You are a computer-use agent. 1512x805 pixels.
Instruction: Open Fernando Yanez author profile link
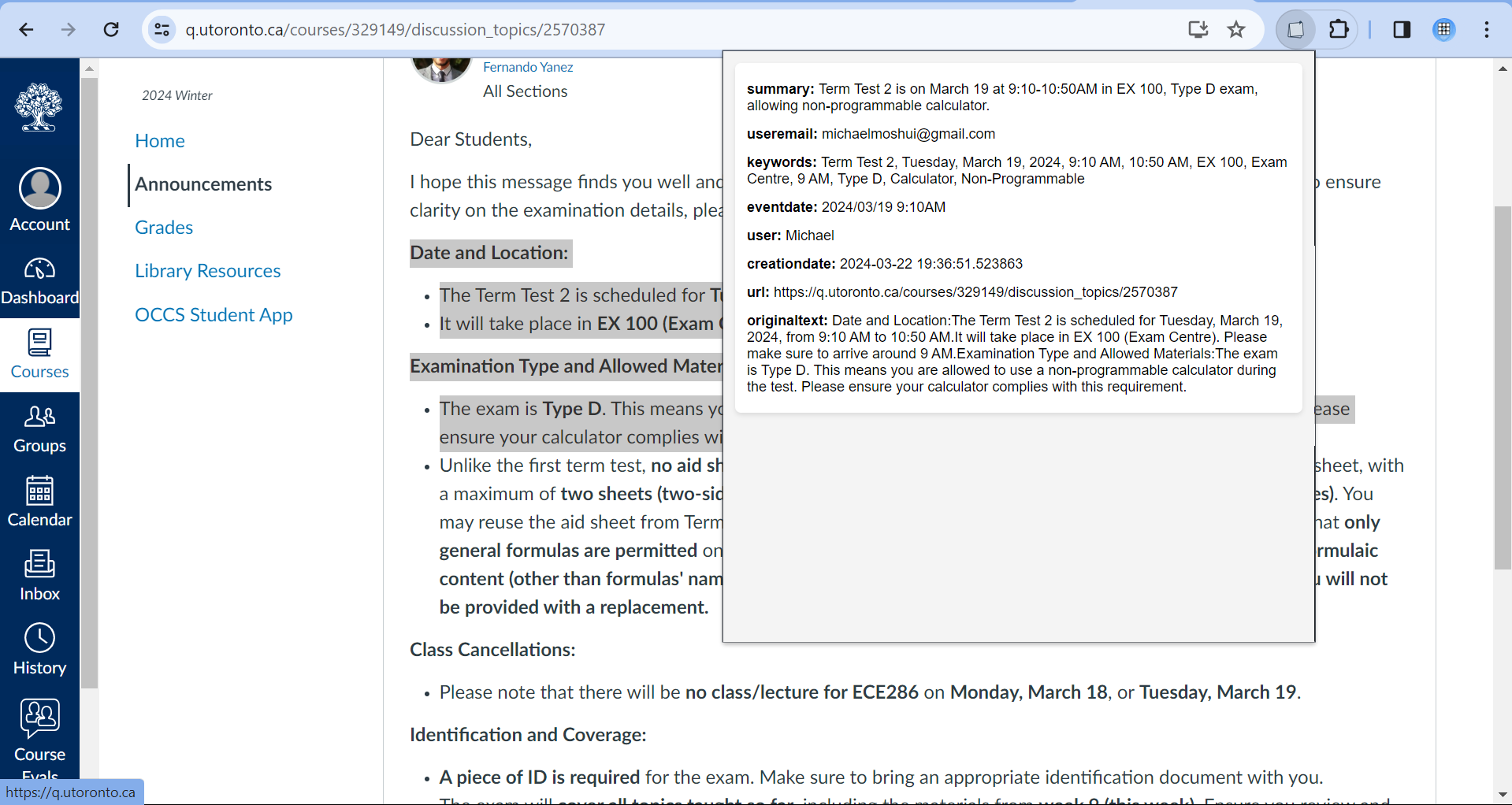[528, 68]
